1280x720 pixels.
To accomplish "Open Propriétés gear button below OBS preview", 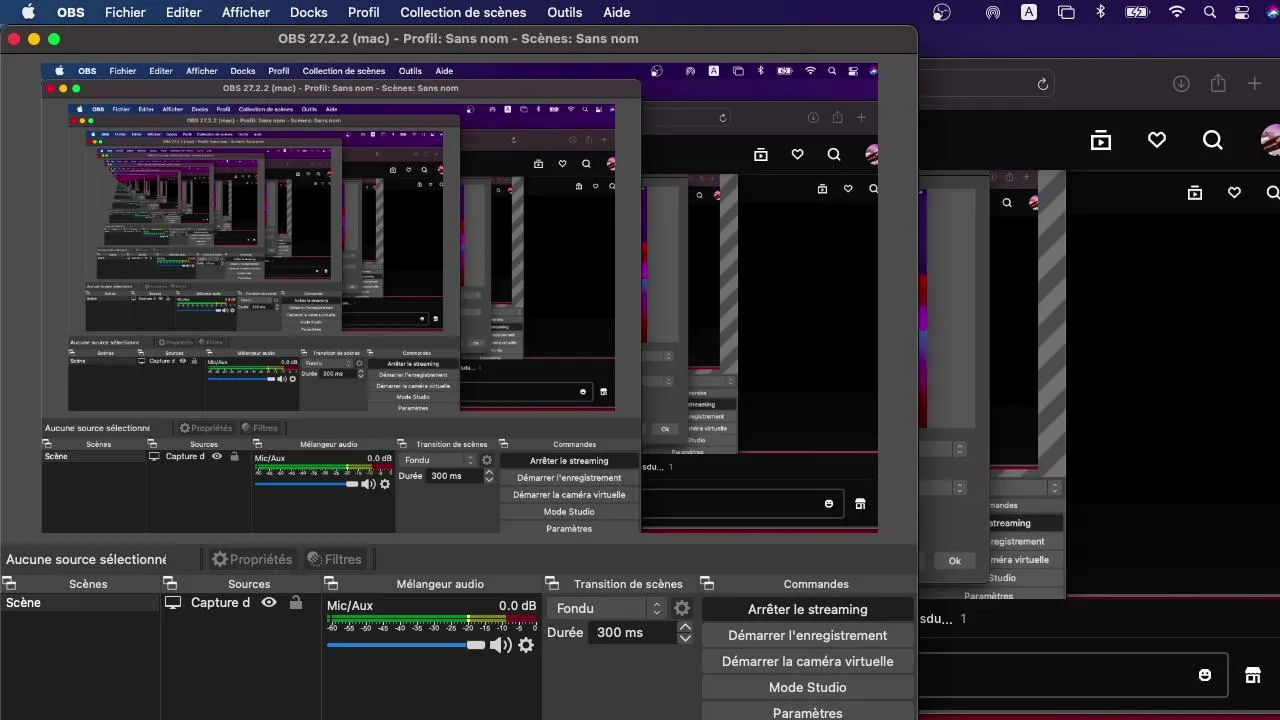I will point(252,559).
